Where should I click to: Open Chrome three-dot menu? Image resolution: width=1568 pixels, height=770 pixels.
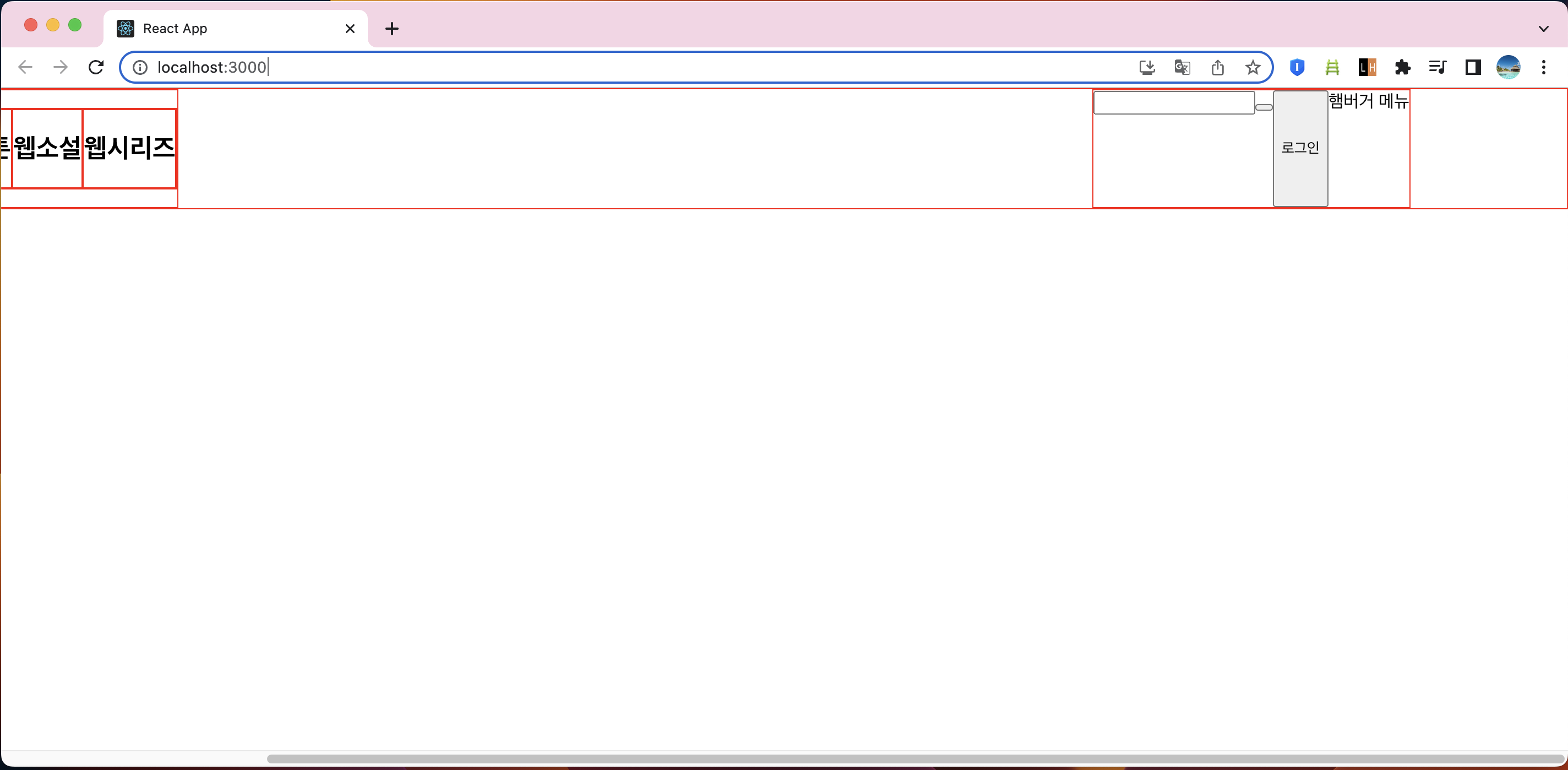(1544, 67)
